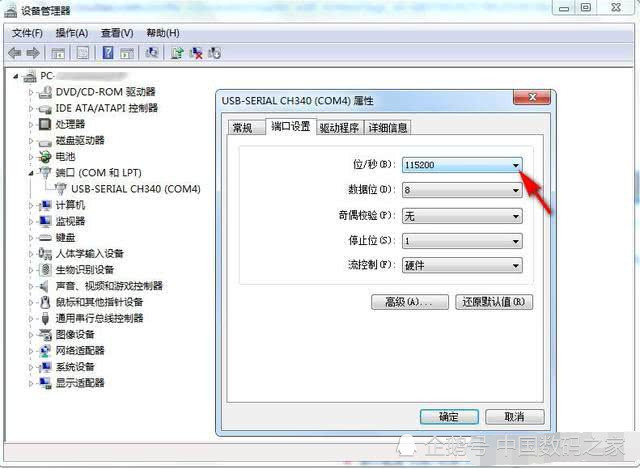Expand the 键盘 tree node
The height and width of the screenshot is (469, 640).
click(x=31, y=238)
